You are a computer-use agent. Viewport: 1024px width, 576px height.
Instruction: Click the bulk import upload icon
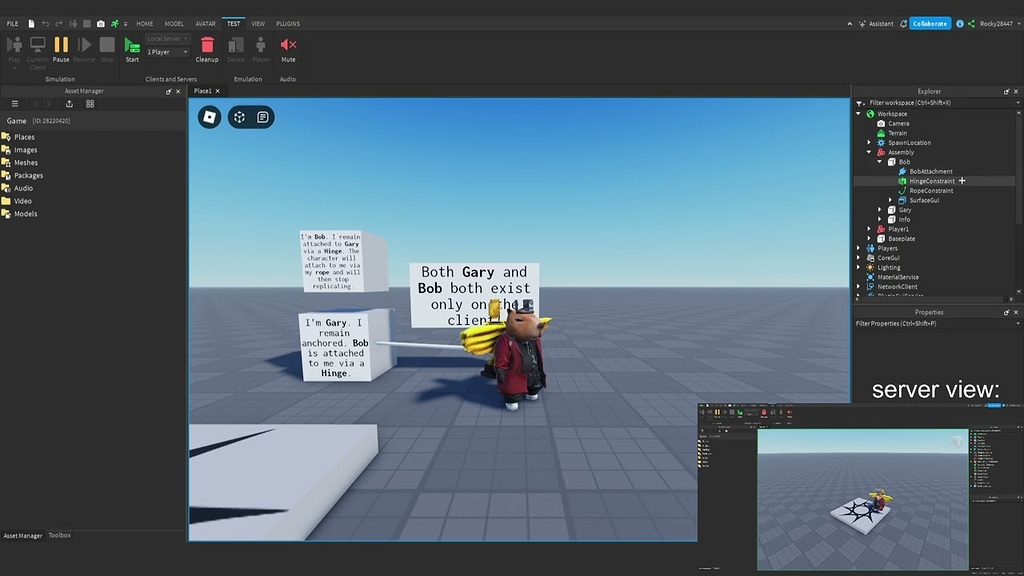[69, 104]
